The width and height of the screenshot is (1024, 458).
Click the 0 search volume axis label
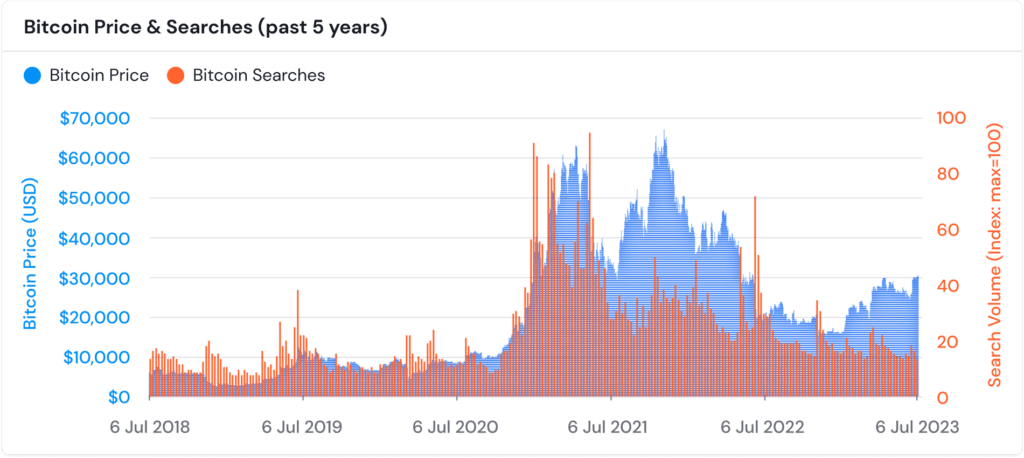click(942, 397)
